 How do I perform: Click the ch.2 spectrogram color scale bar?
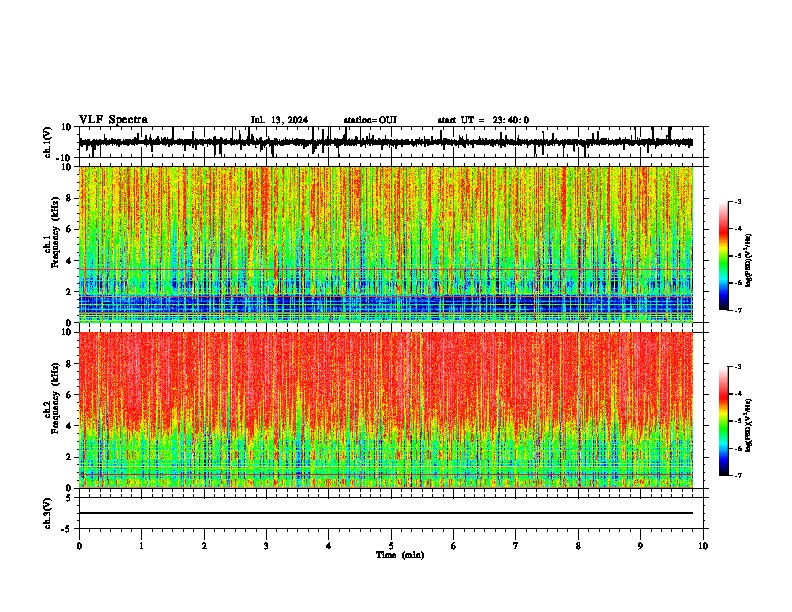(x=724, y=421)
